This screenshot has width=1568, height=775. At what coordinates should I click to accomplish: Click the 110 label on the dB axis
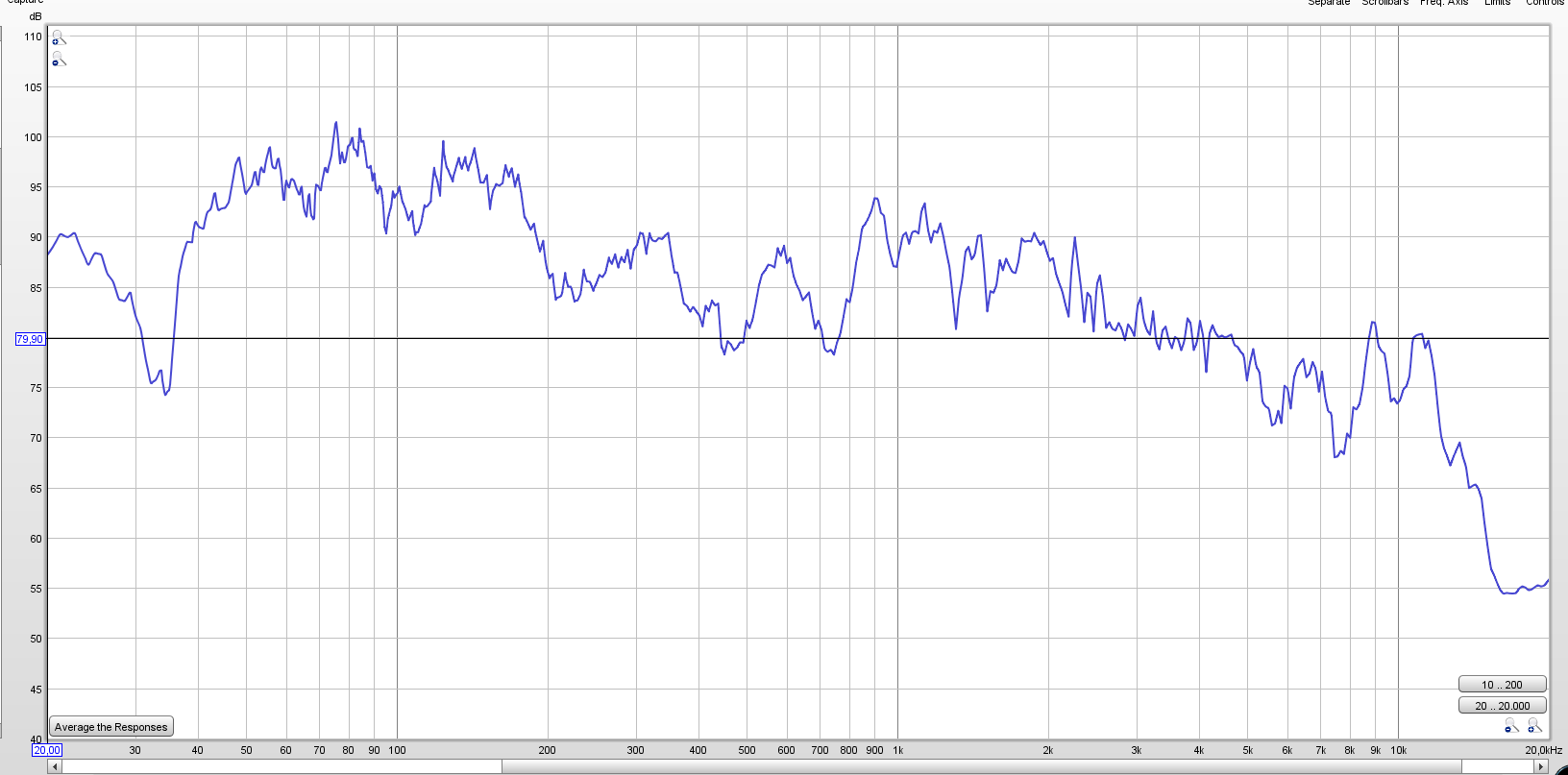click(34, 36)
